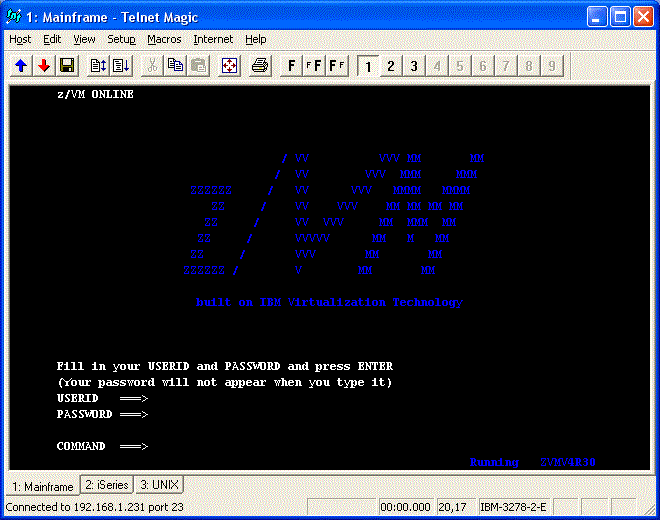This screenshot has width=660, height=520.
Task: Open the Internet menu
Action: coord(213,40)
